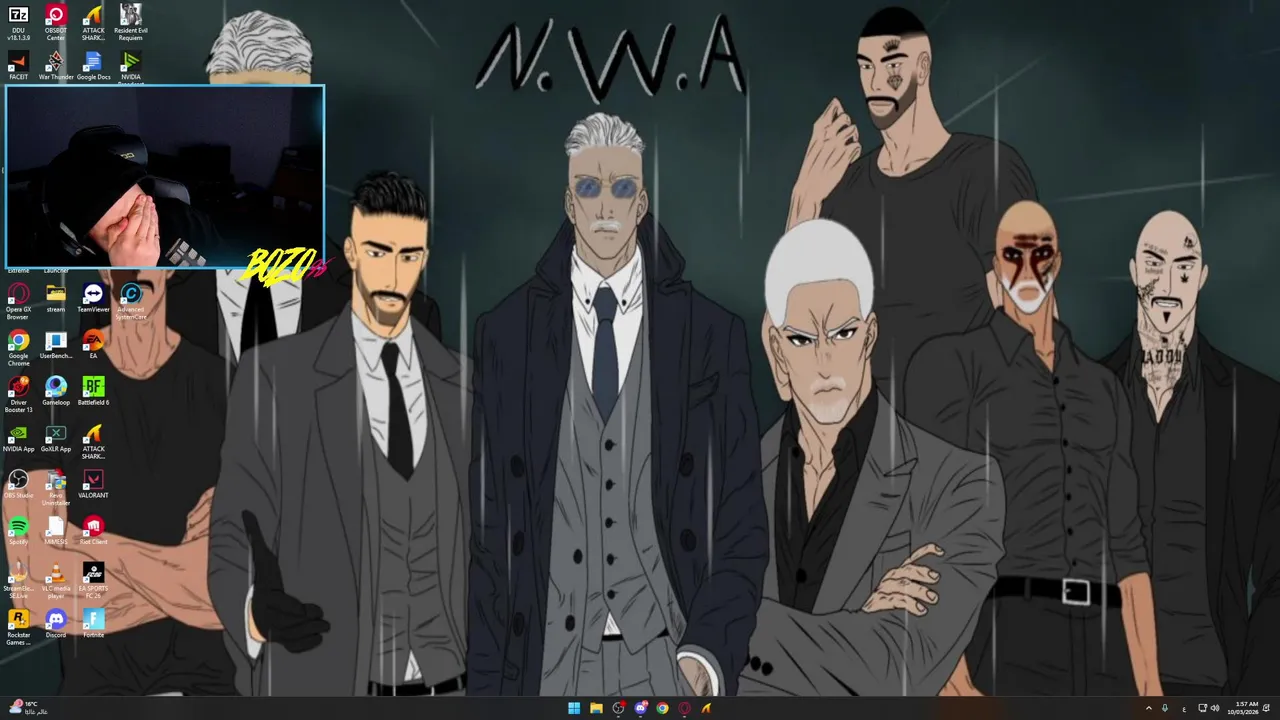Open the EA SPORTS FC 26 shortcut
The height and width of the screenshot is (720, 1280).
tap(93, 580)
